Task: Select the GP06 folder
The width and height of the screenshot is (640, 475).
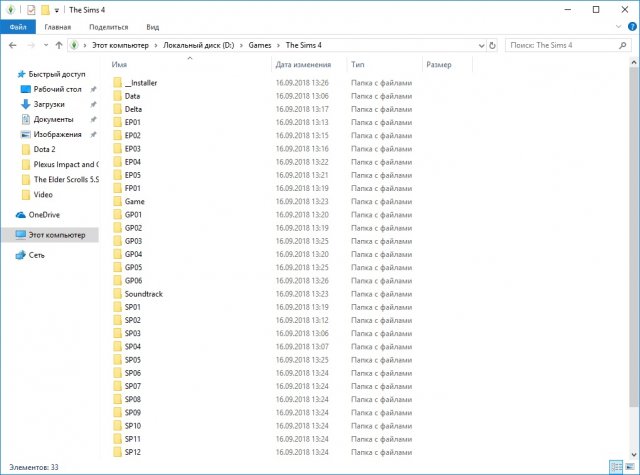Action: pos(133,280)
